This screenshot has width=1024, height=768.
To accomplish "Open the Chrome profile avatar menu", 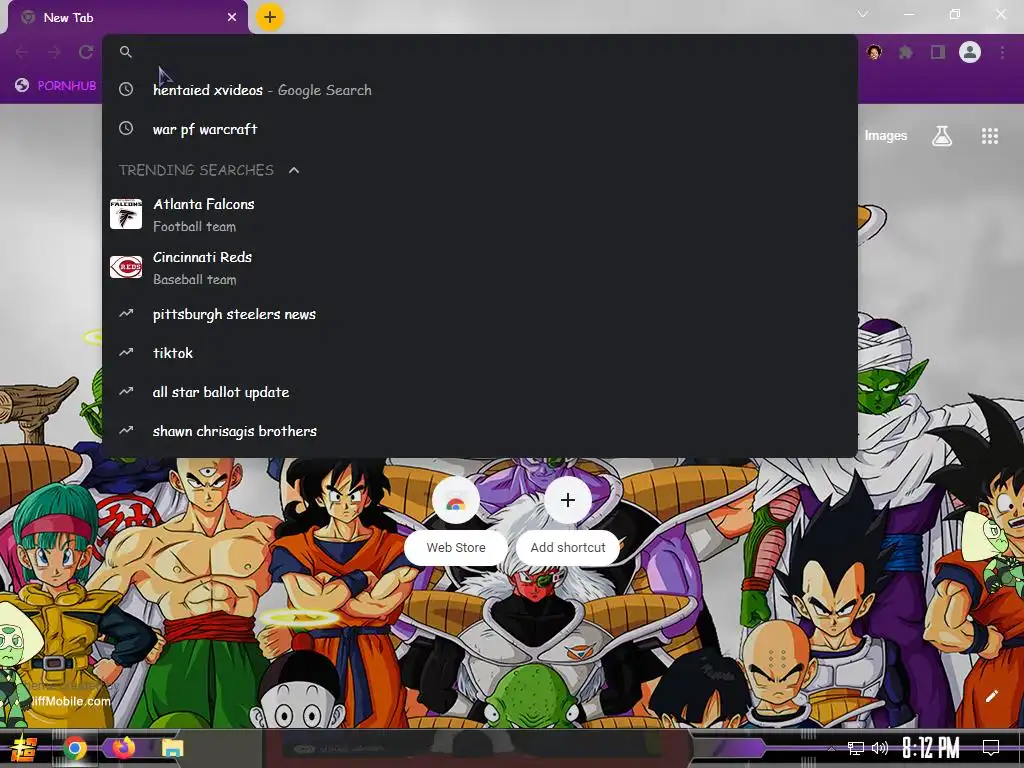I will coord(970,52).
